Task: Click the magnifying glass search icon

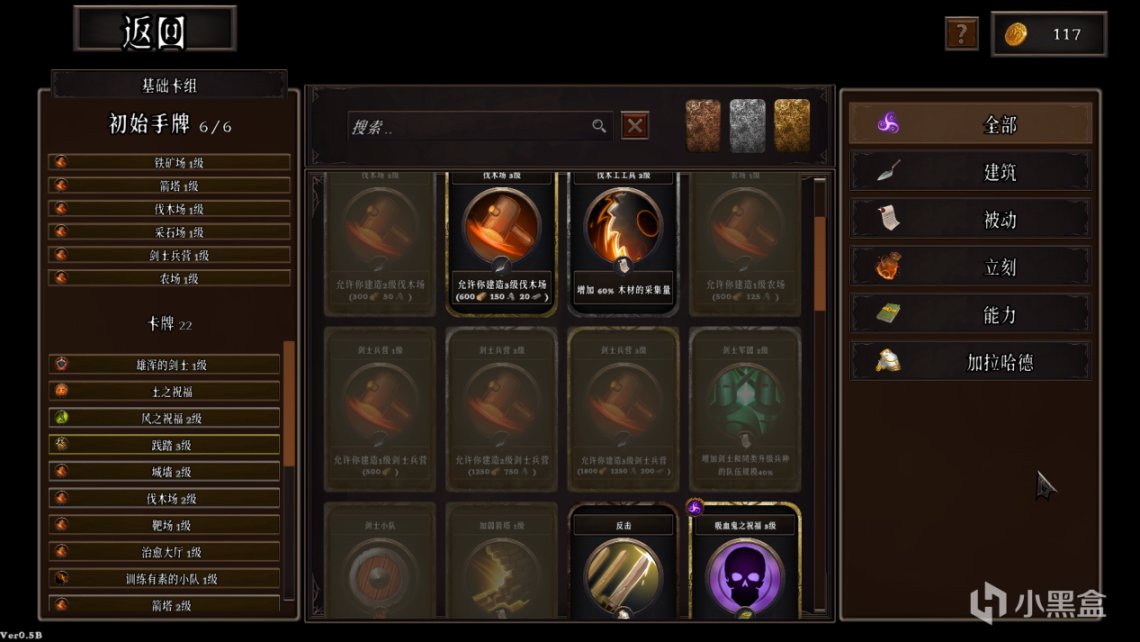Action: (x=599, y=126)
